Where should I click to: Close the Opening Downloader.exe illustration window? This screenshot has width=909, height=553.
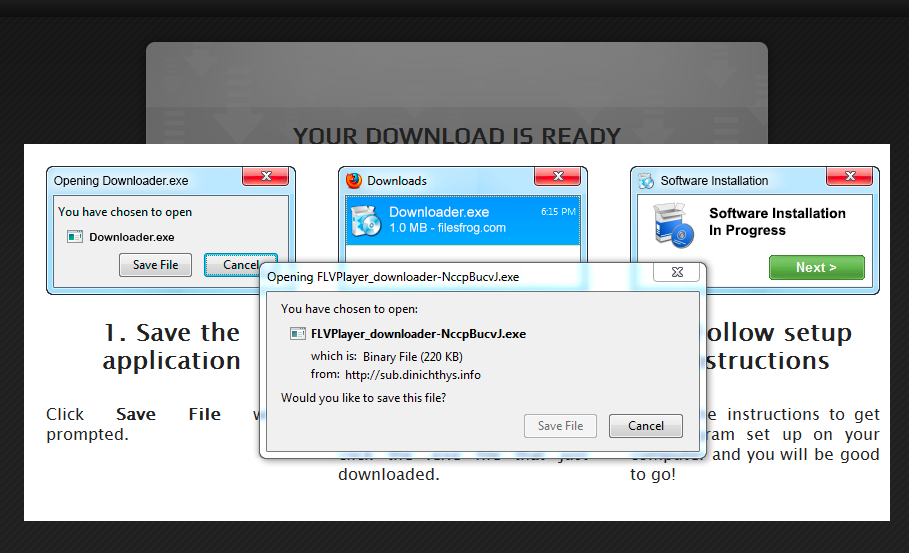point(266,176)
